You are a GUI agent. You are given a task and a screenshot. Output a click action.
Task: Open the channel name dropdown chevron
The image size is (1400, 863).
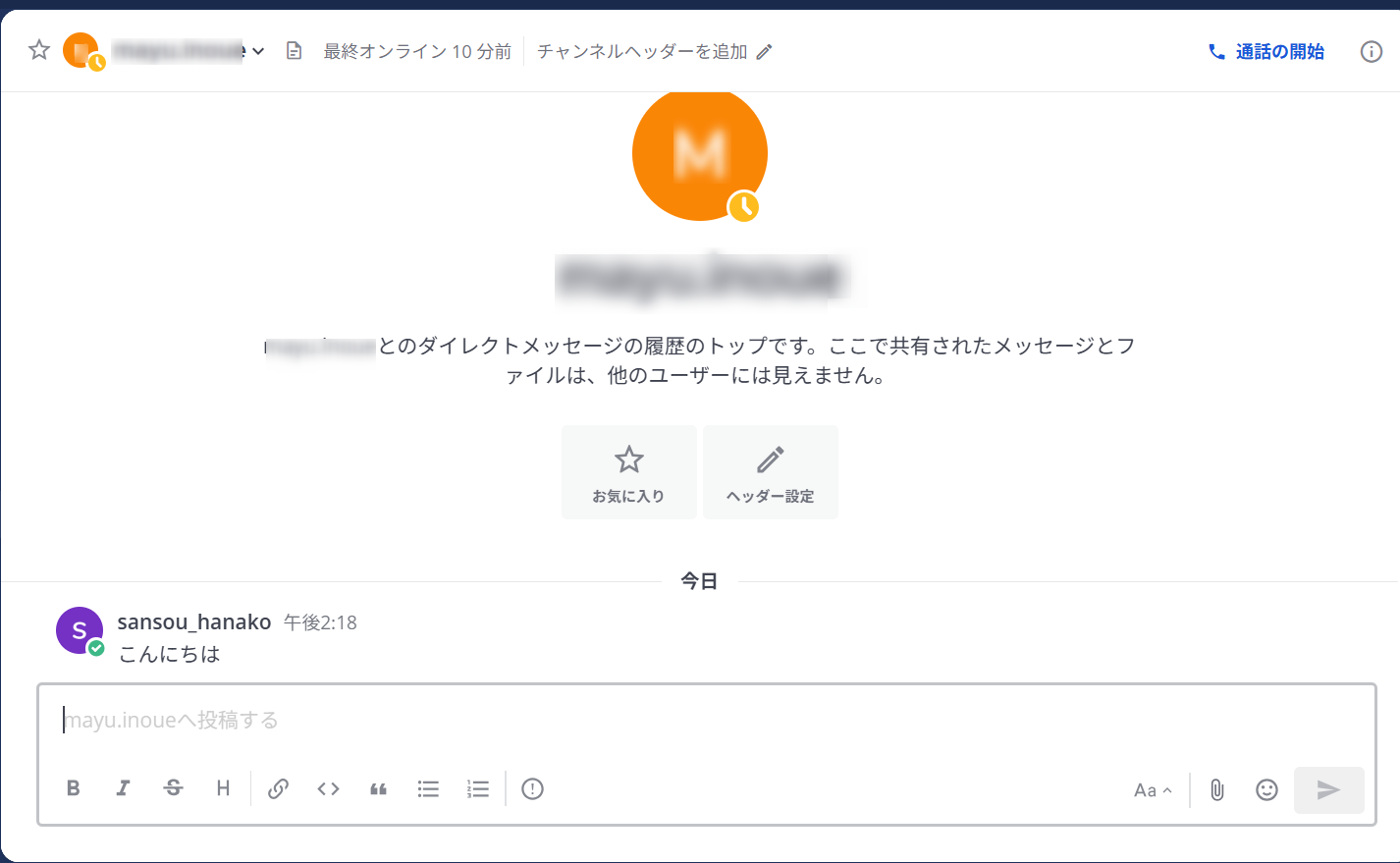(258, 51)
